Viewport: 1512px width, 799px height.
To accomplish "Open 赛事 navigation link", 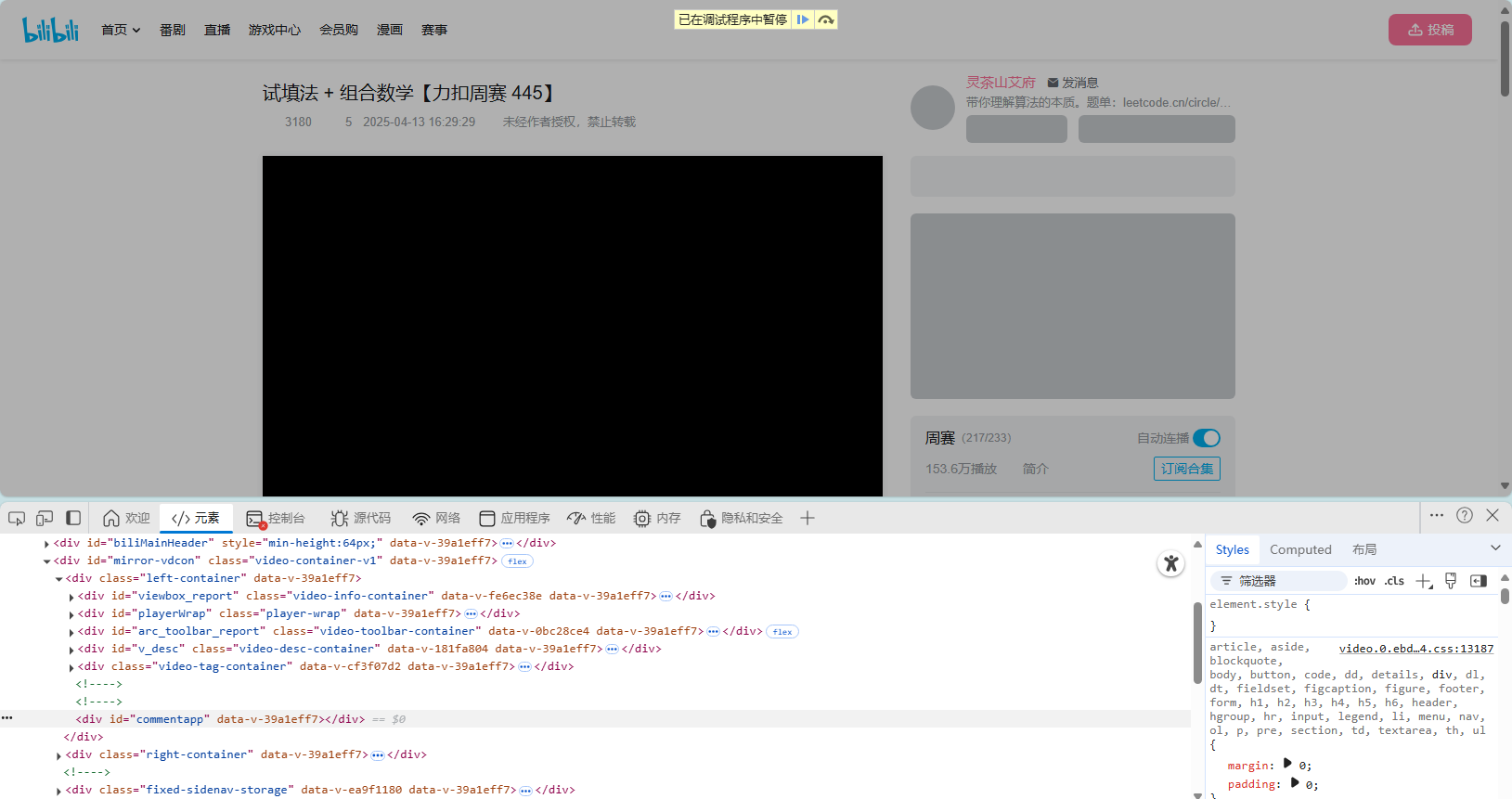I will [x=434, y=30].
